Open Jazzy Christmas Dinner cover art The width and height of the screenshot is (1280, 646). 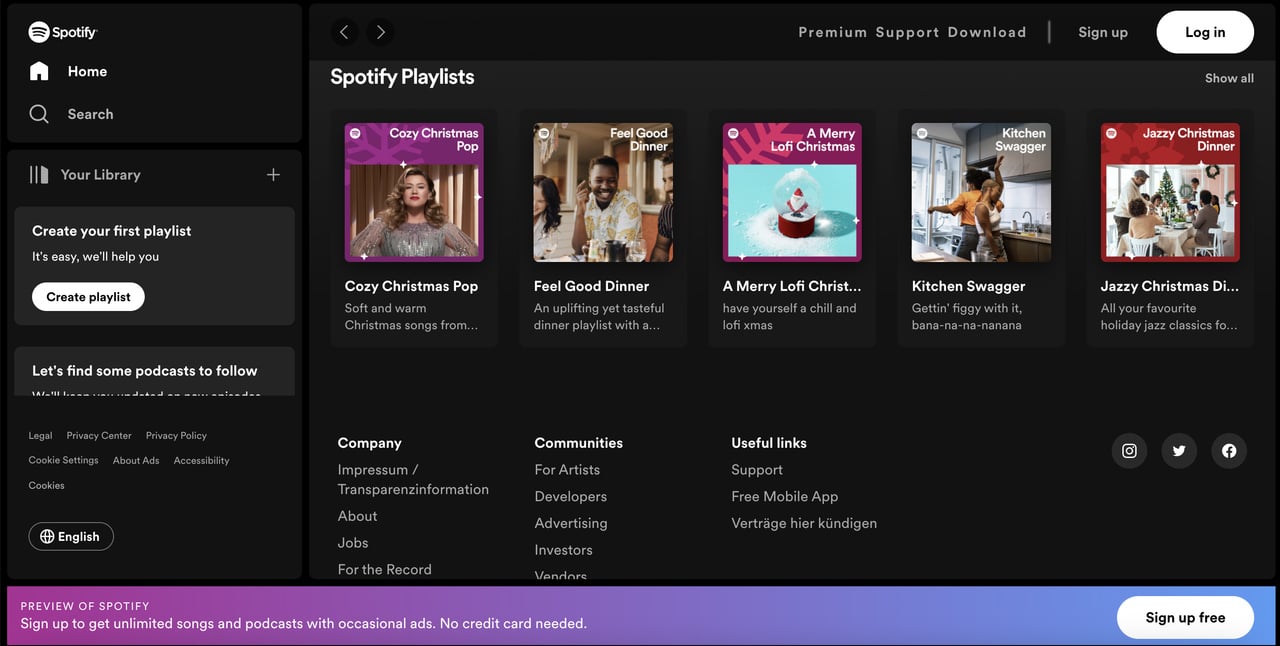click(x=1170, y=192)
